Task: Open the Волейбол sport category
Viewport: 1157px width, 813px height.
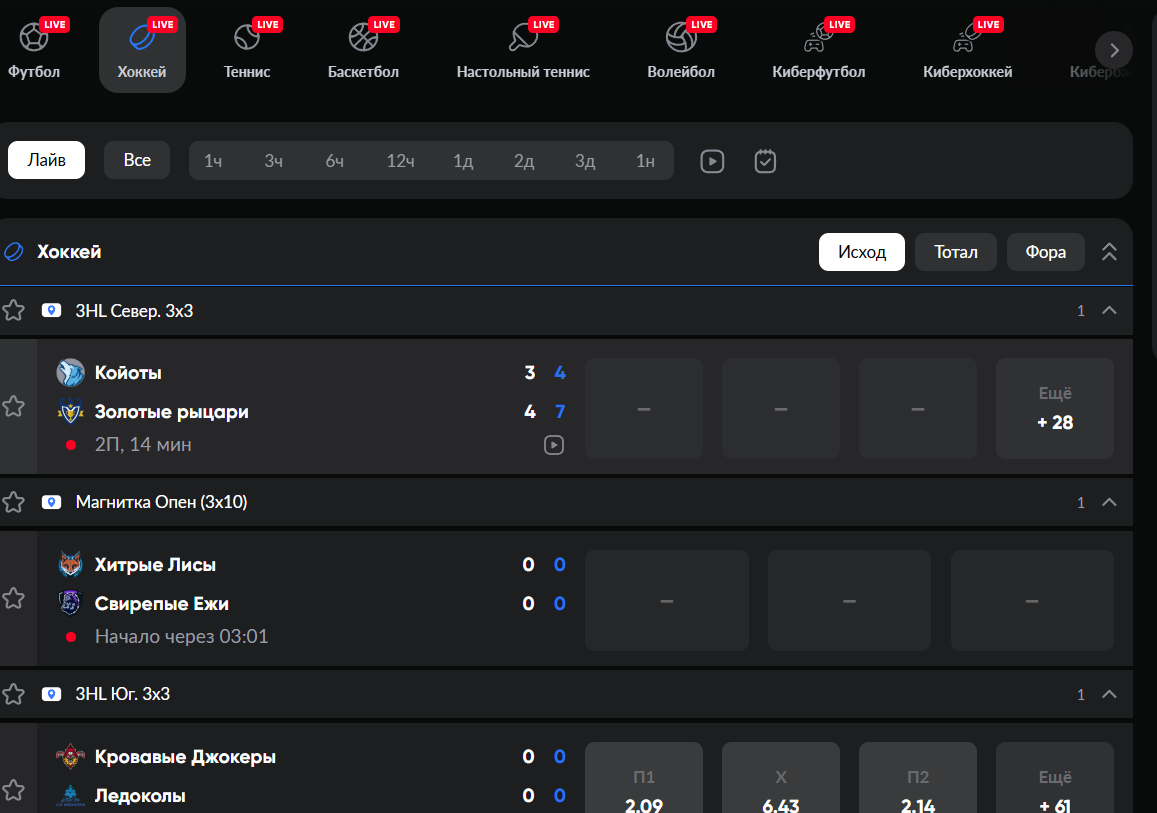Action: pyautogui.click(x=680, y=38)
